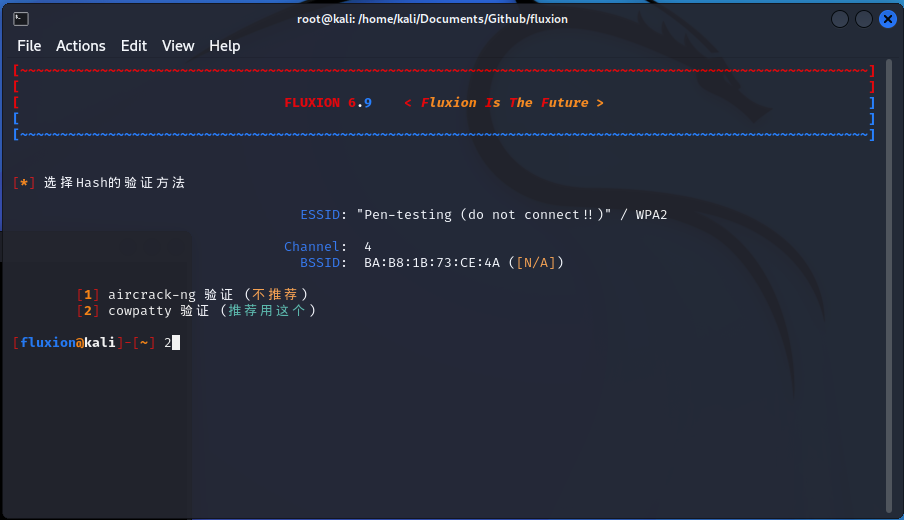Click option 2 cowpatty verification line
This screenshot has height=520, width=904.
[197, 311]
